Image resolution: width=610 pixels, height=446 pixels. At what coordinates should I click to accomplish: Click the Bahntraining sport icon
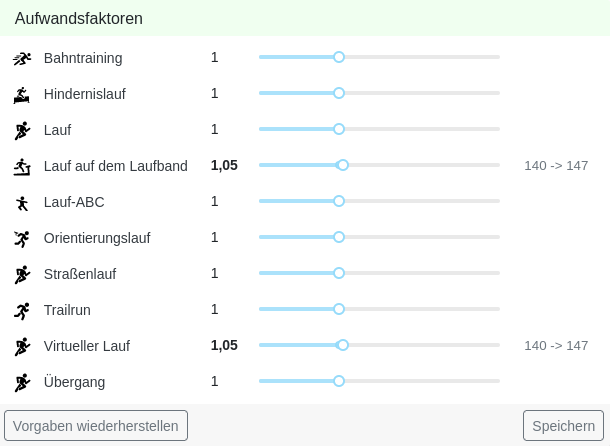[22, 58]
